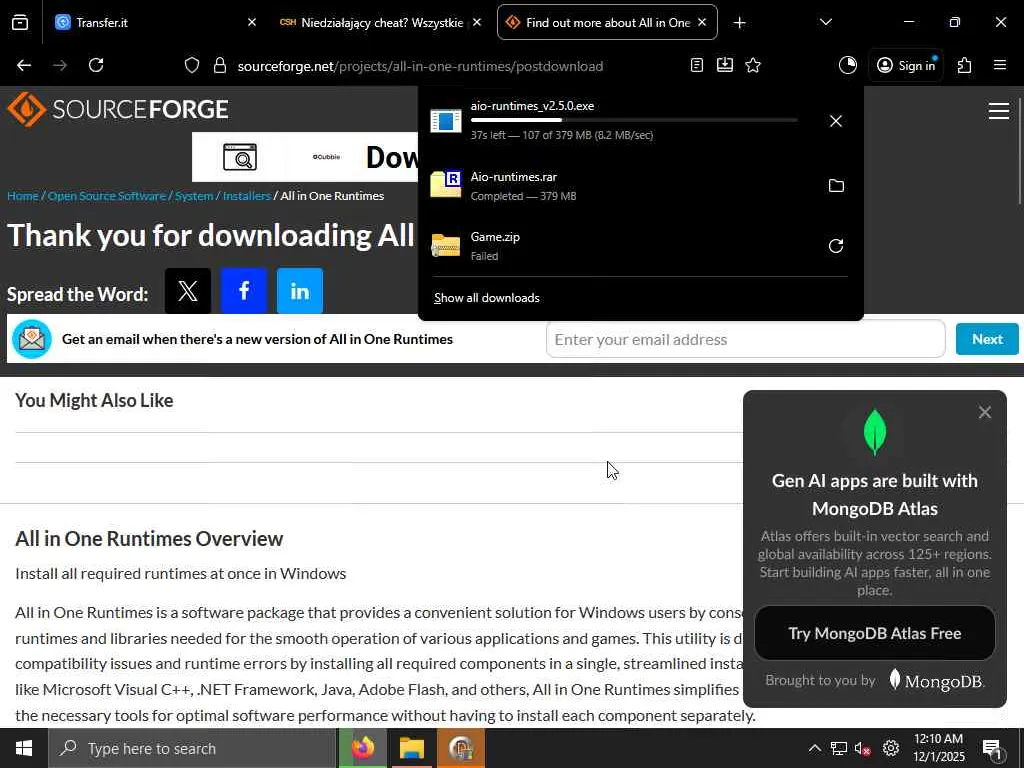Image resolution: width=1024 pixels, height=768 pixels.
Task: Open the extensions puzzle icon
Action: 964,65
